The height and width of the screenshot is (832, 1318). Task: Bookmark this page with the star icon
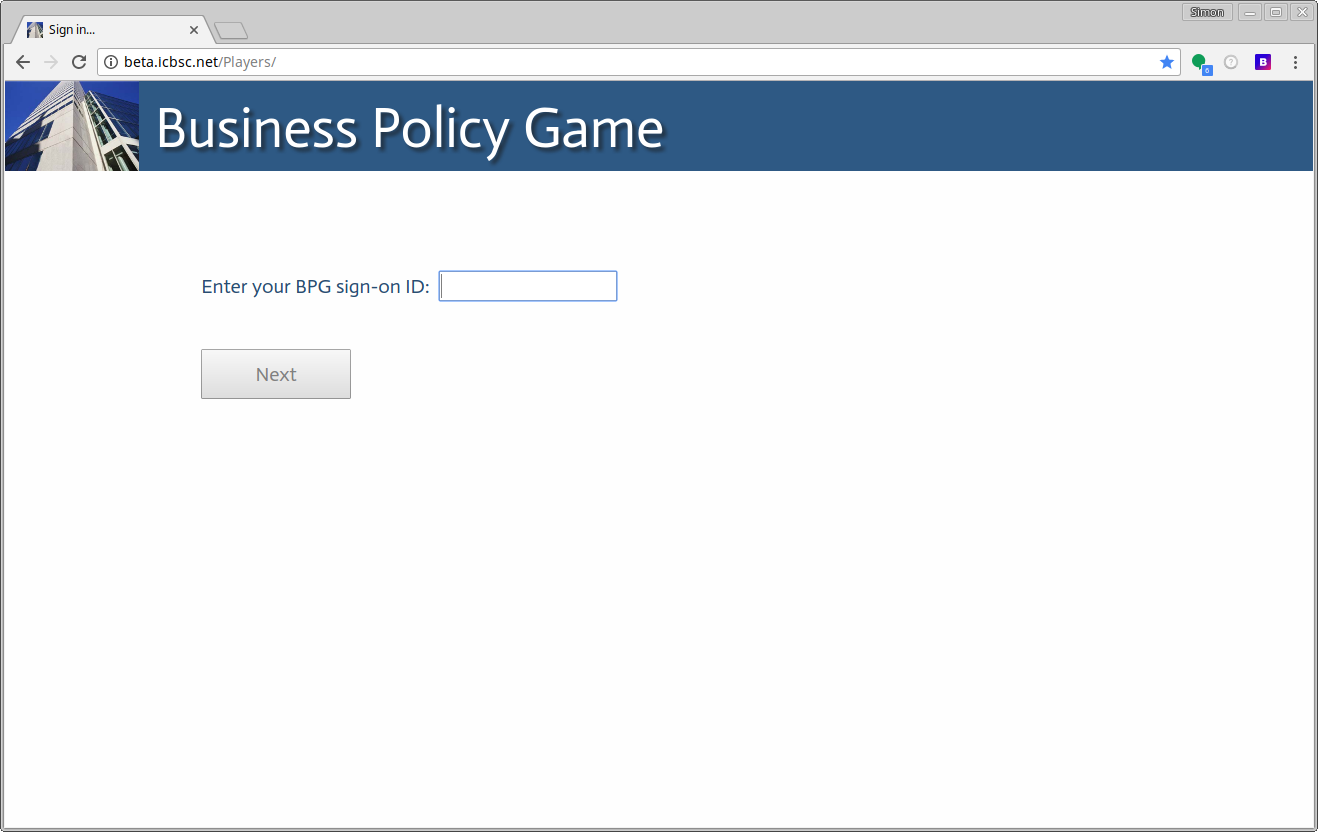click(x=1166, y=62)
